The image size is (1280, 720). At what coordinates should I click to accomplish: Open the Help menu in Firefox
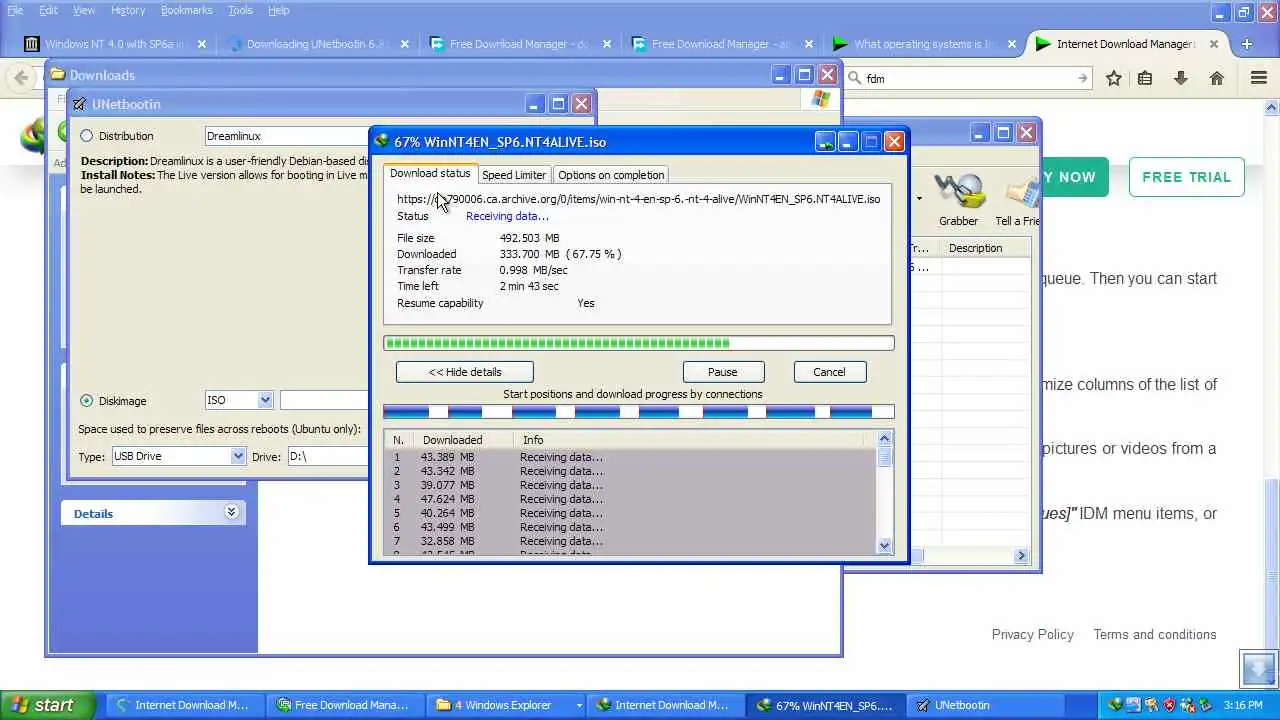(279, 10)
